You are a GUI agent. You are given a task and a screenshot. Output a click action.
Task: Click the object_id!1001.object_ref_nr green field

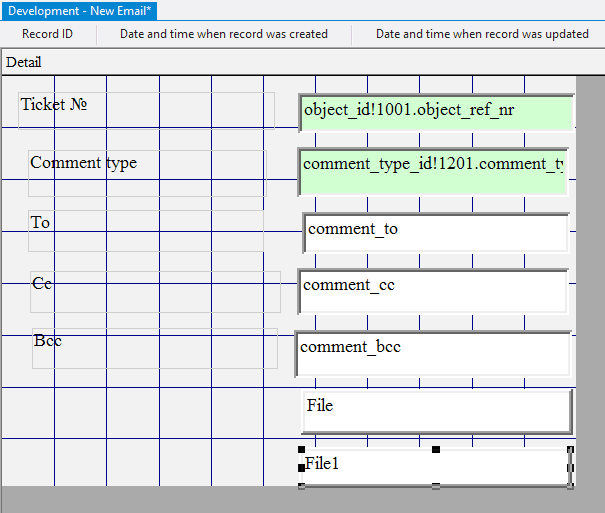click(436, 112)
